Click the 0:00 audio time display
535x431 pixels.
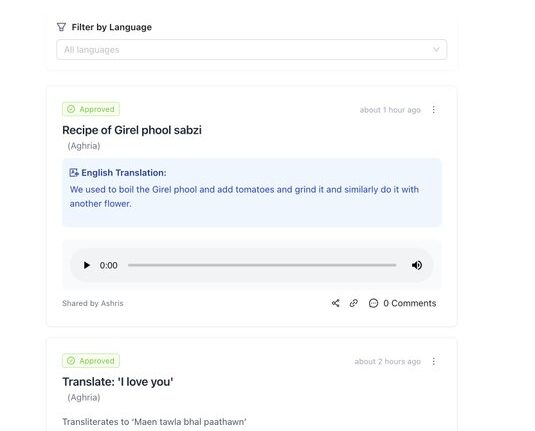tap(109, 265)
